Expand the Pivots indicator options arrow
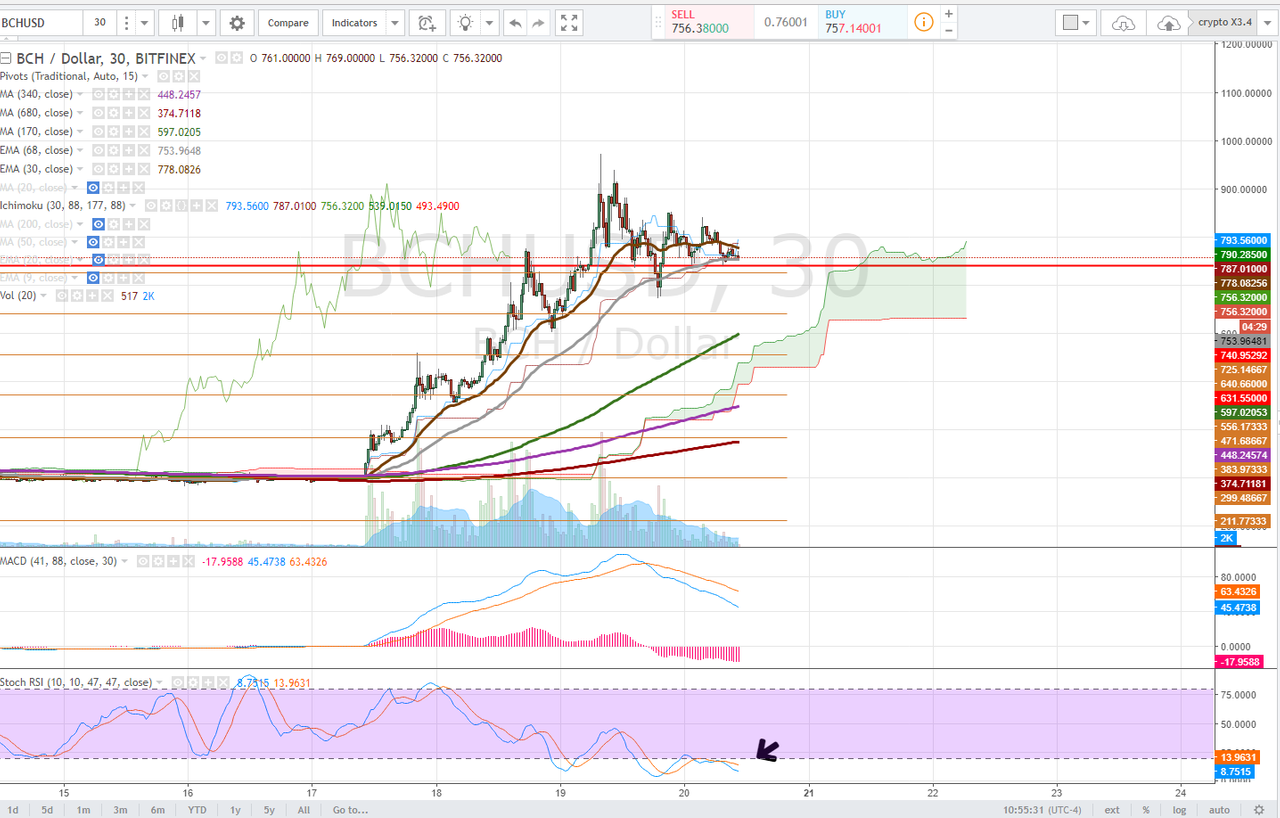 [x=145, y=77]
